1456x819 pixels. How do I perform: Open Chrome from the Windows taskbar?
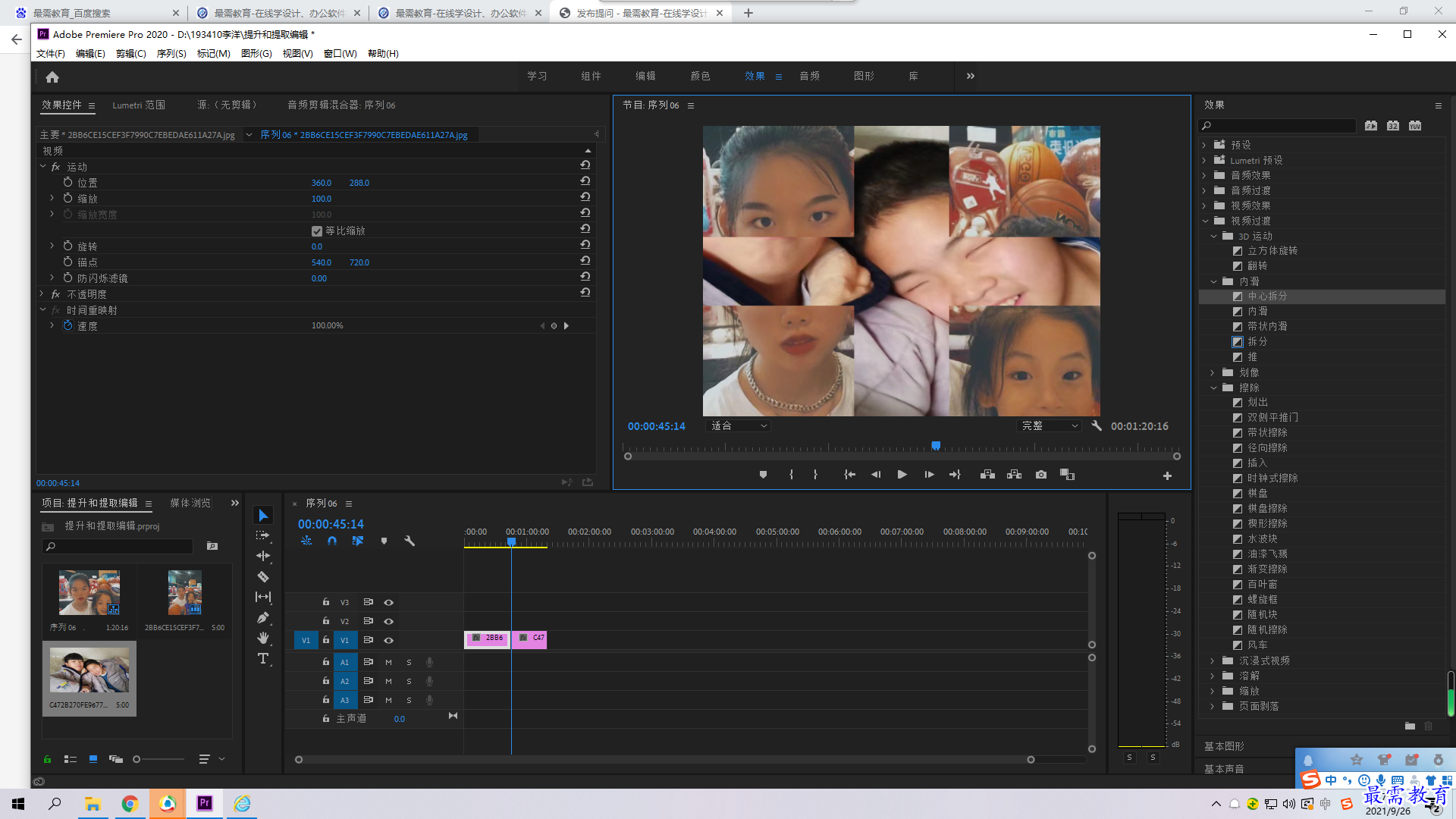pyautogui.click(x=130, y=804)
